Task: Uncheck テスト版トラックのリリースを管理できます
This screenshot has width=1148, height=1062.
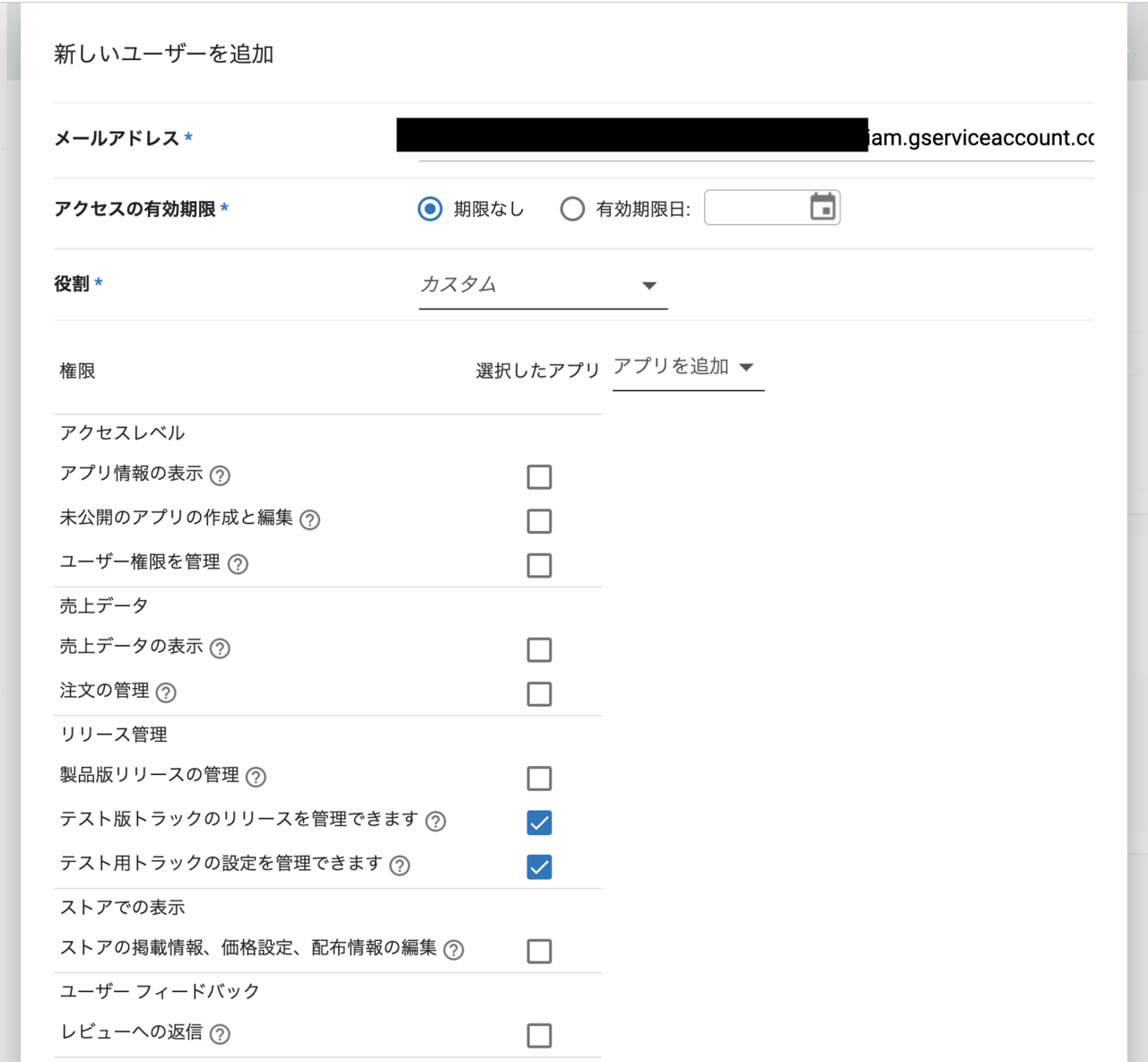Action: [x=539, y=823]
